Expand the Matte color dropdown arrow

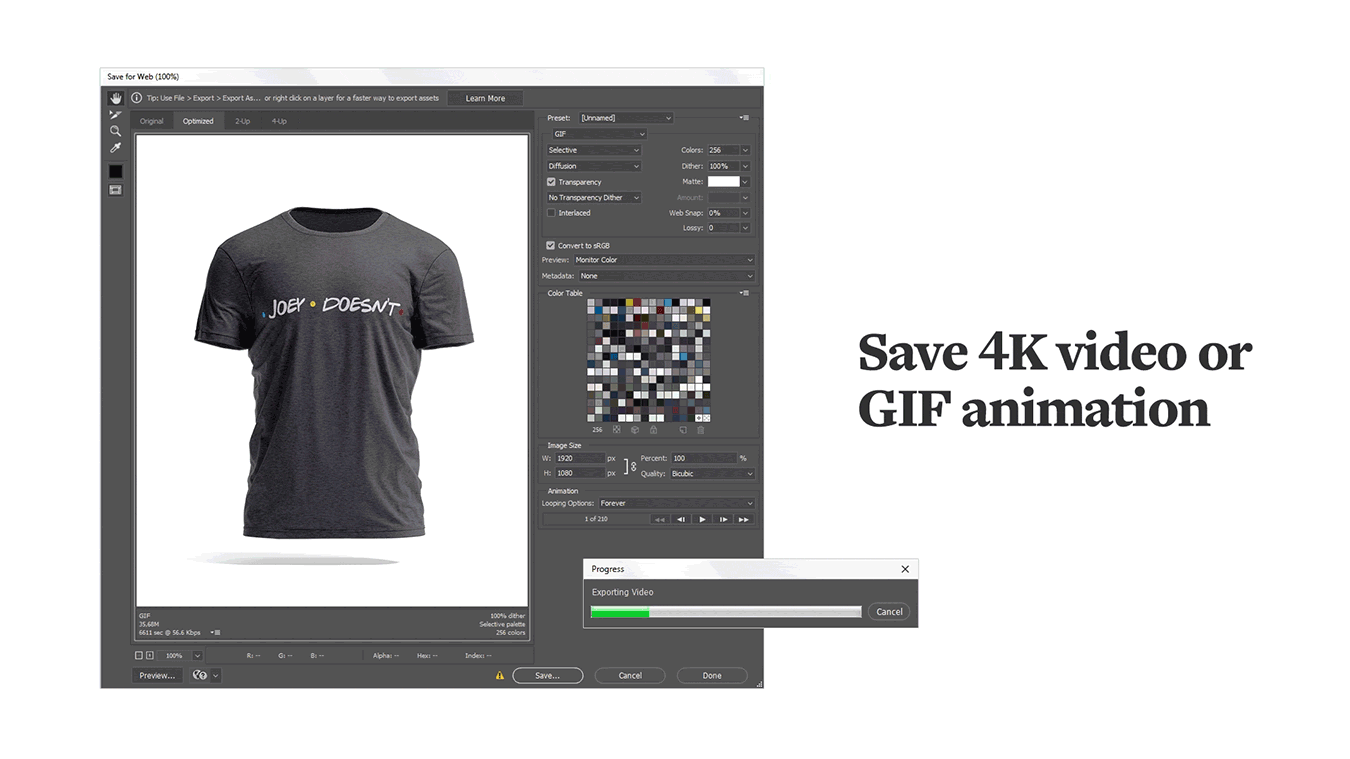click(x=745, y=182)
